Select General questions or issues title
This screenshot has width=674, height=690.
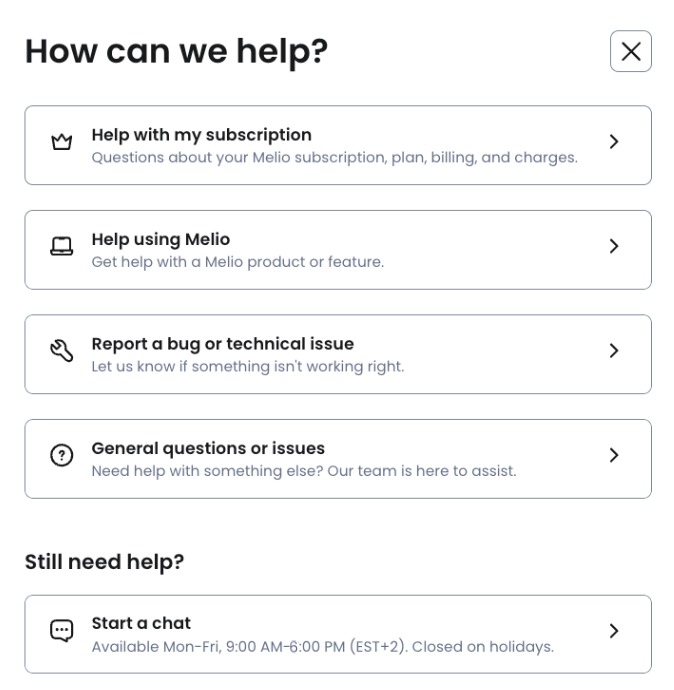tap(208, 448)
